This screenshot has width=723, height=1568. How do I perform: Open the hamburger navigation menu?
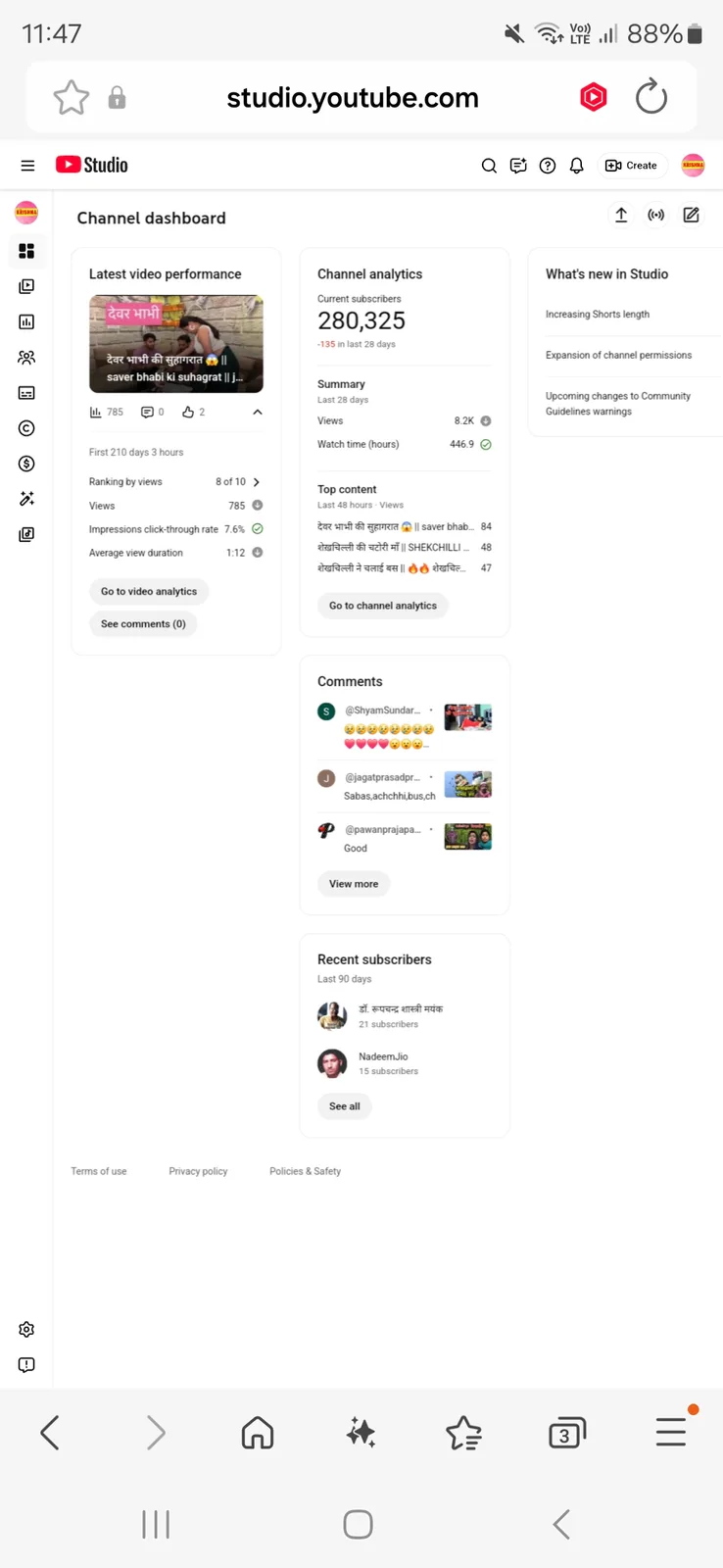(27, 166)
